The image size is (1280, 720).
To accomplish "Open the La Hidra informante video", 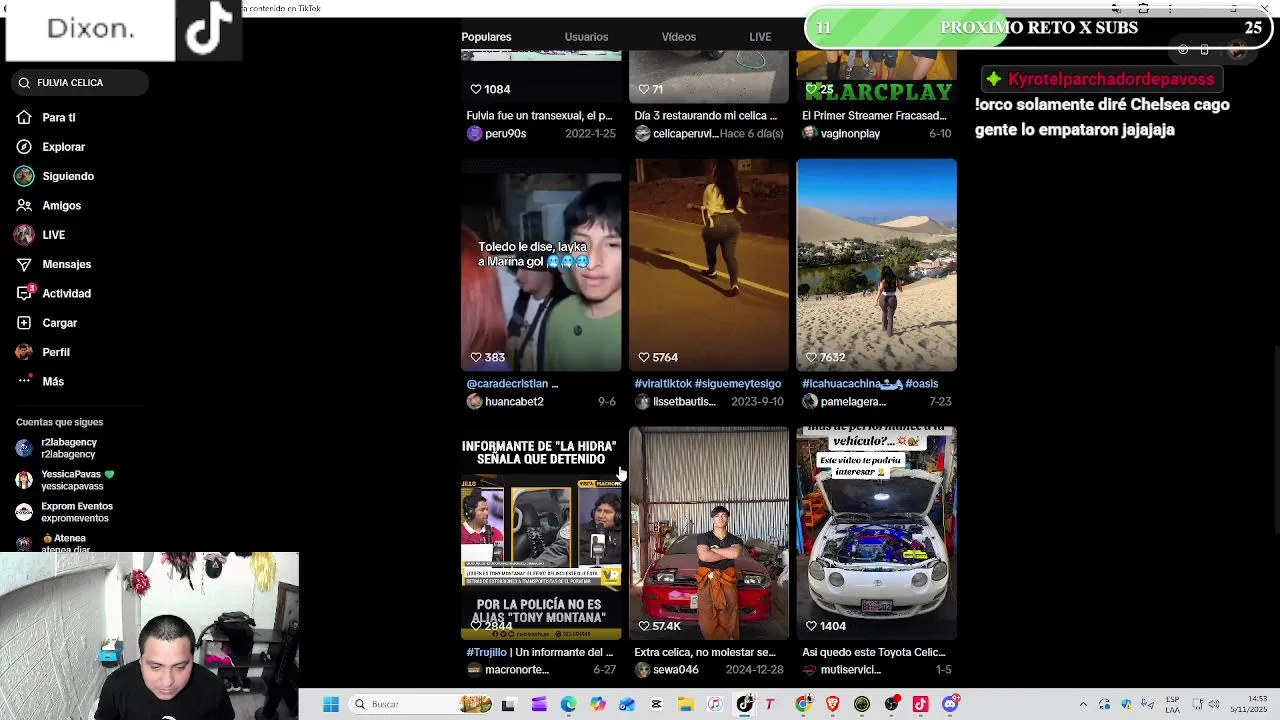I will coord(541,534).
